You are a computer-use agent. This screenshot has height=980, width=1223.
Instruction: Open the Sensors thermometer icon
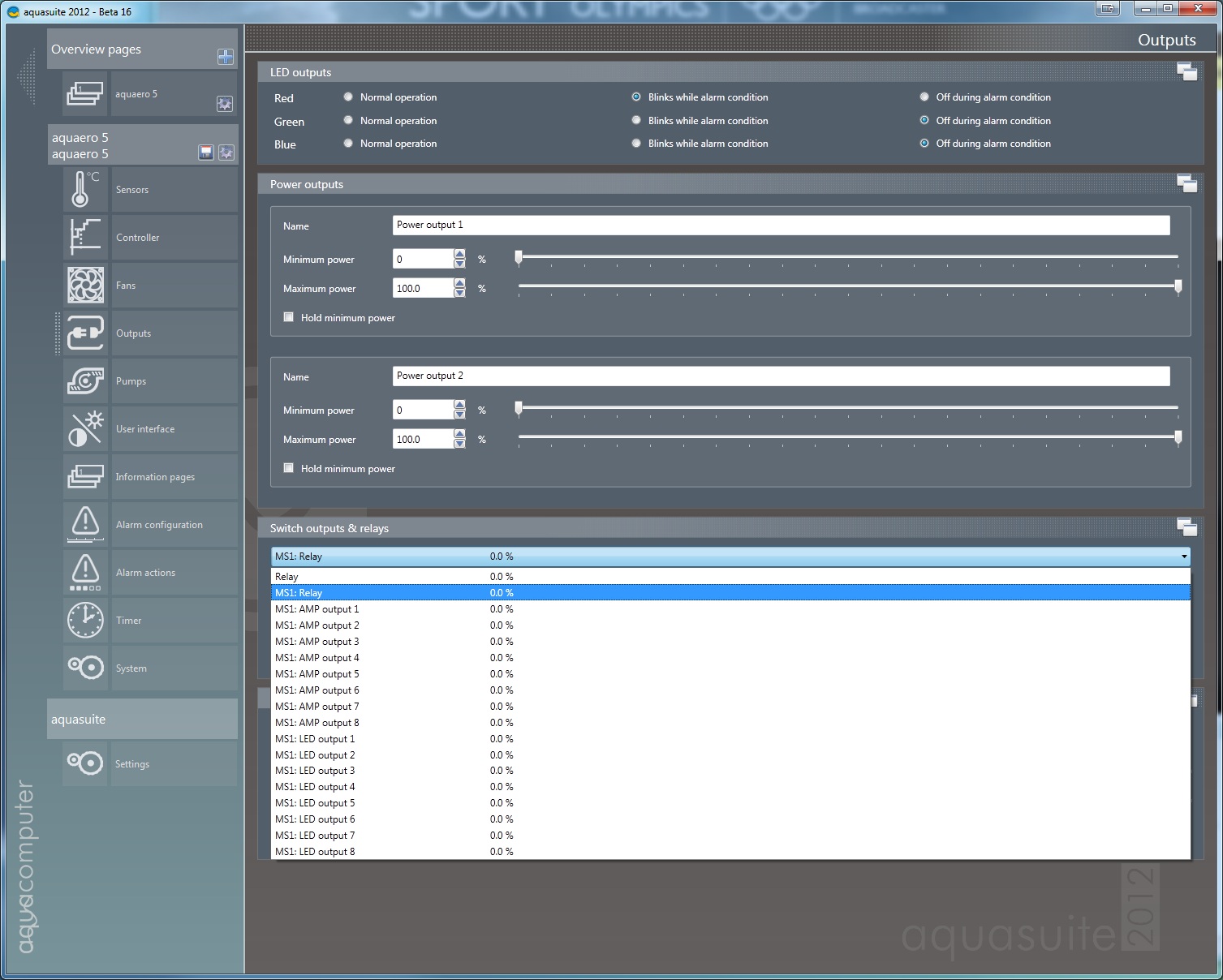coord(85,189)
